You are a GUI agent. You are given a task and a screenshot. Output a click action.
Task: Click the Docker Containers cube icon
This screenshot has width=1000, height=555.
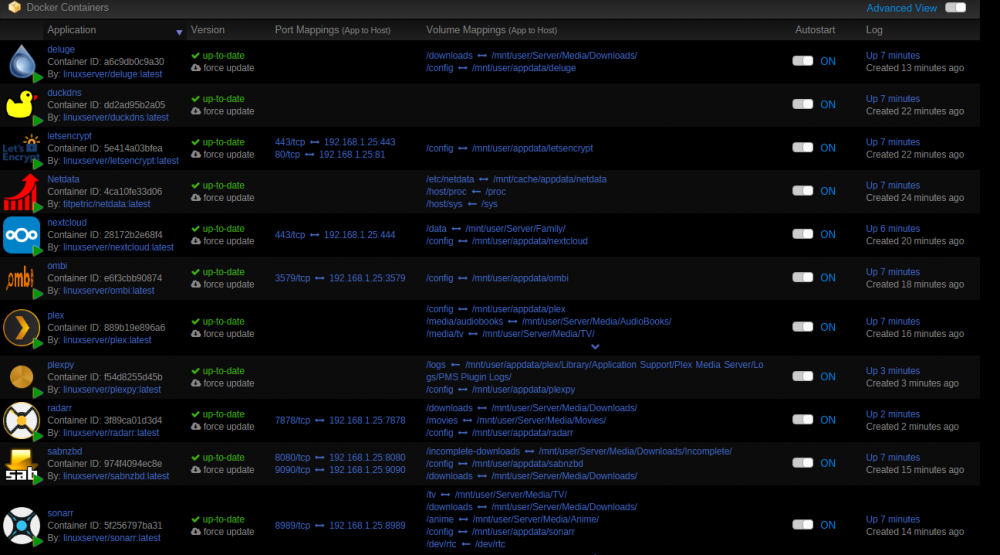(14, 8)
